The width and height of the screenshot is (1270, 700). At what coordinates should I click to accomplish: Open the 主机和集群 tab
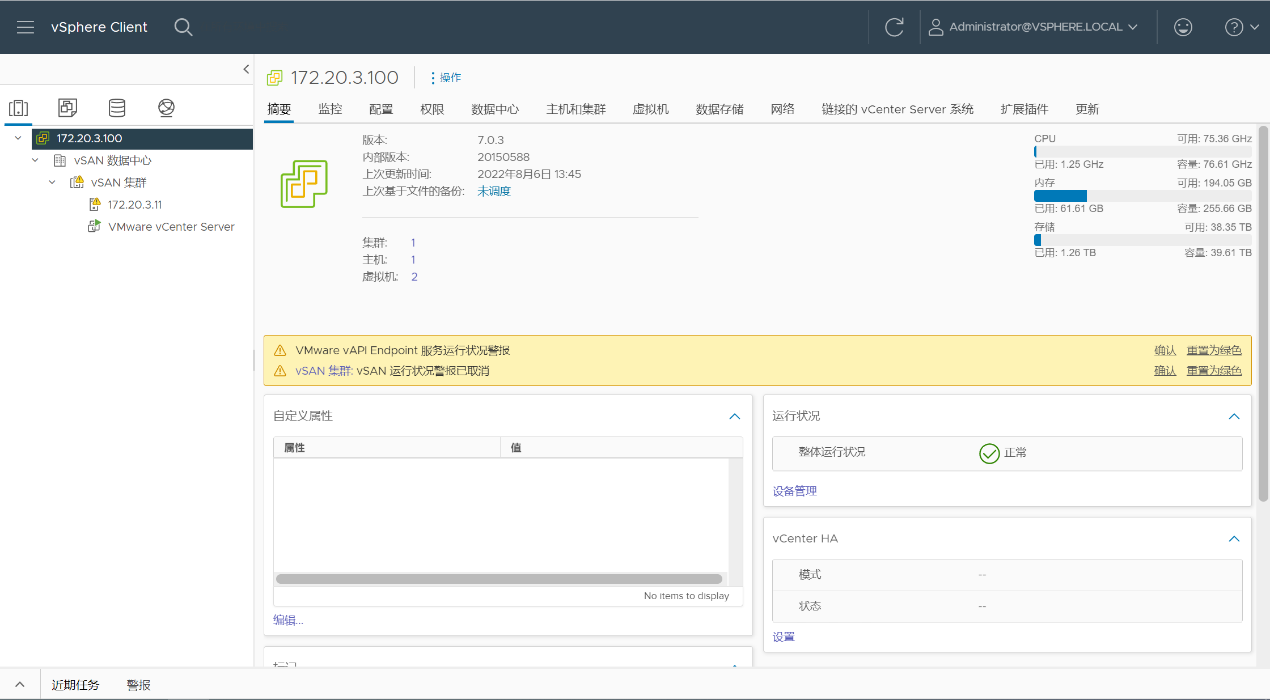tap(576, 109)
